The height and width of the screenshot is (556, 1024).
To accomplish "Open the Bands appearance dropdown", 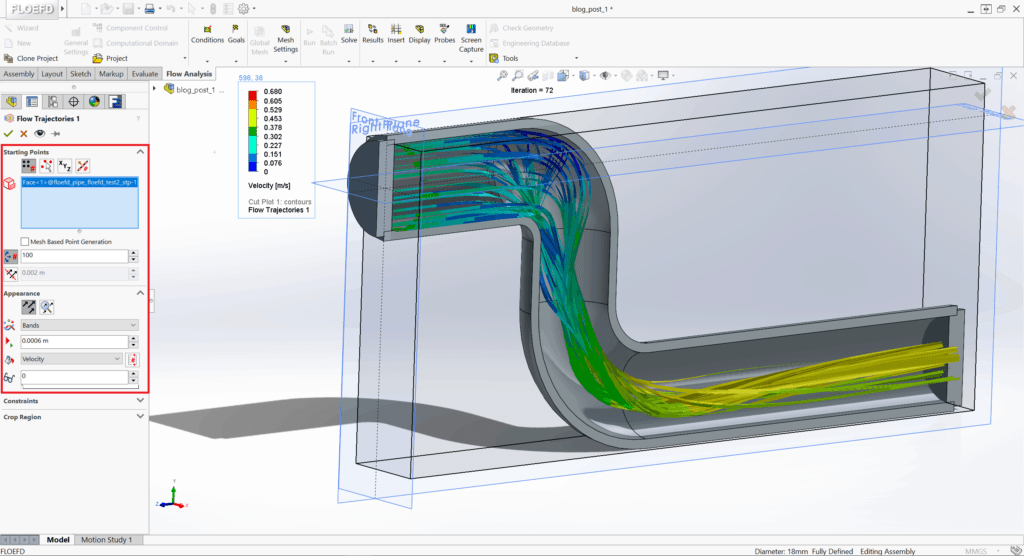I will [79, 325].
